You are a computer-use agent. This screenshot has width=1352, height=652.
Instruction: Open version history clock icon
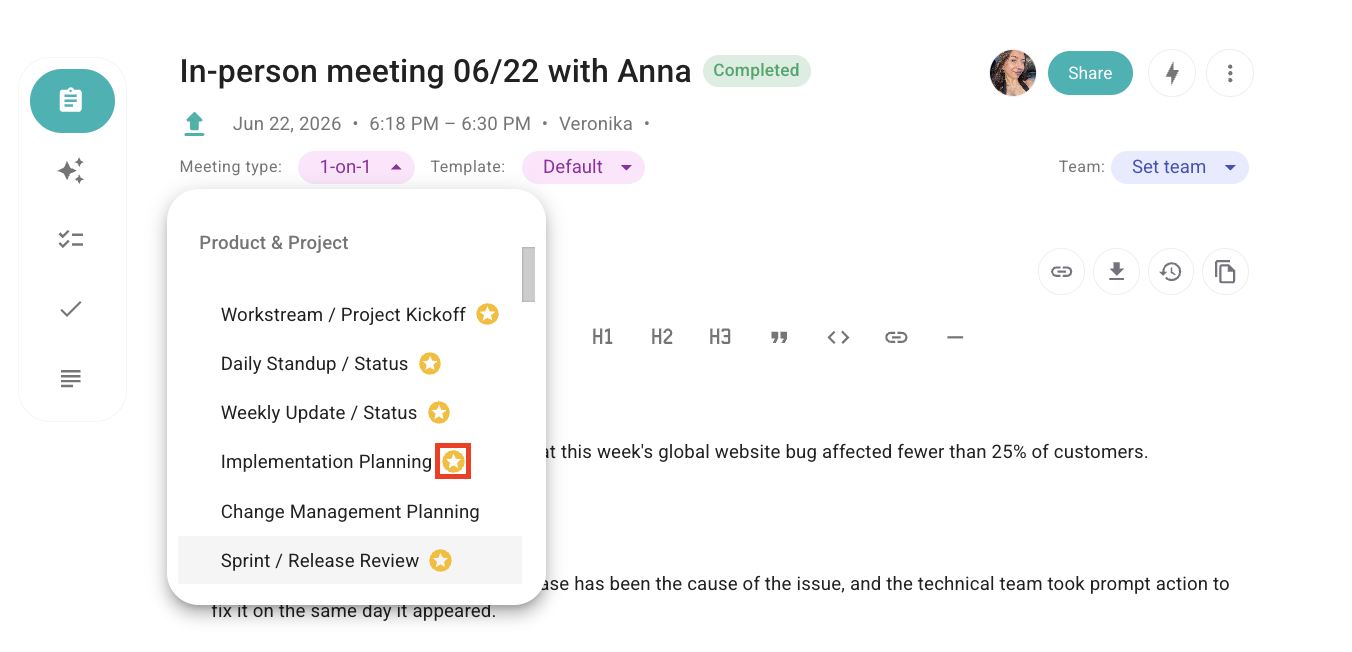click(1171, 271)
